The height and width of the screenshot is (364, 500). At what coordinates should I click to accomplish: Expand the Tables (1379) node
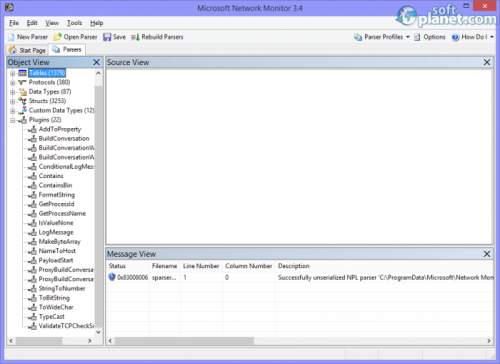tap(13, 73)
